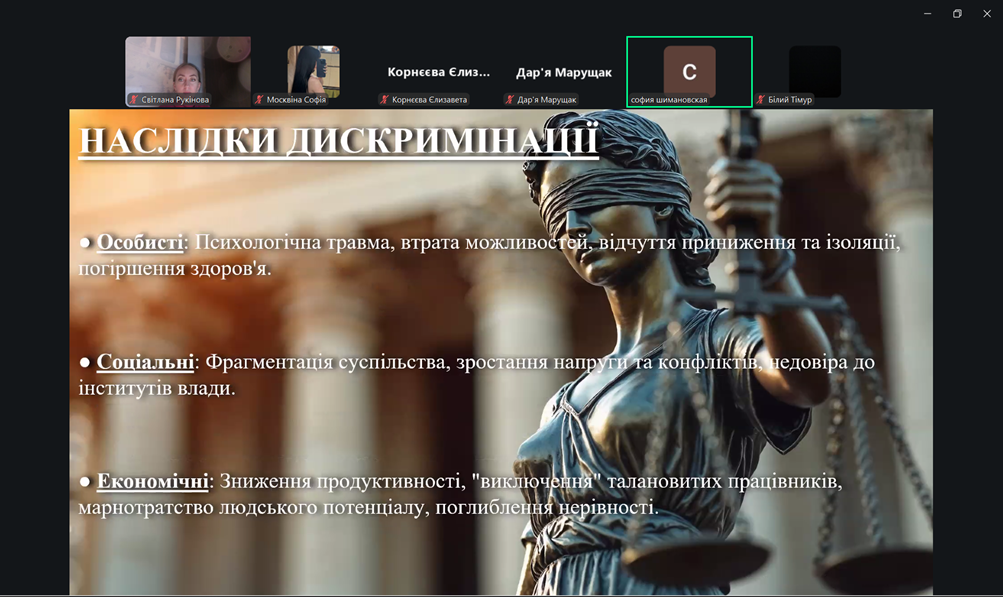Click muted mic icon beside Дар'я Марущак label
This screenshot has height=597, width=1003.
tap(510, 100)
